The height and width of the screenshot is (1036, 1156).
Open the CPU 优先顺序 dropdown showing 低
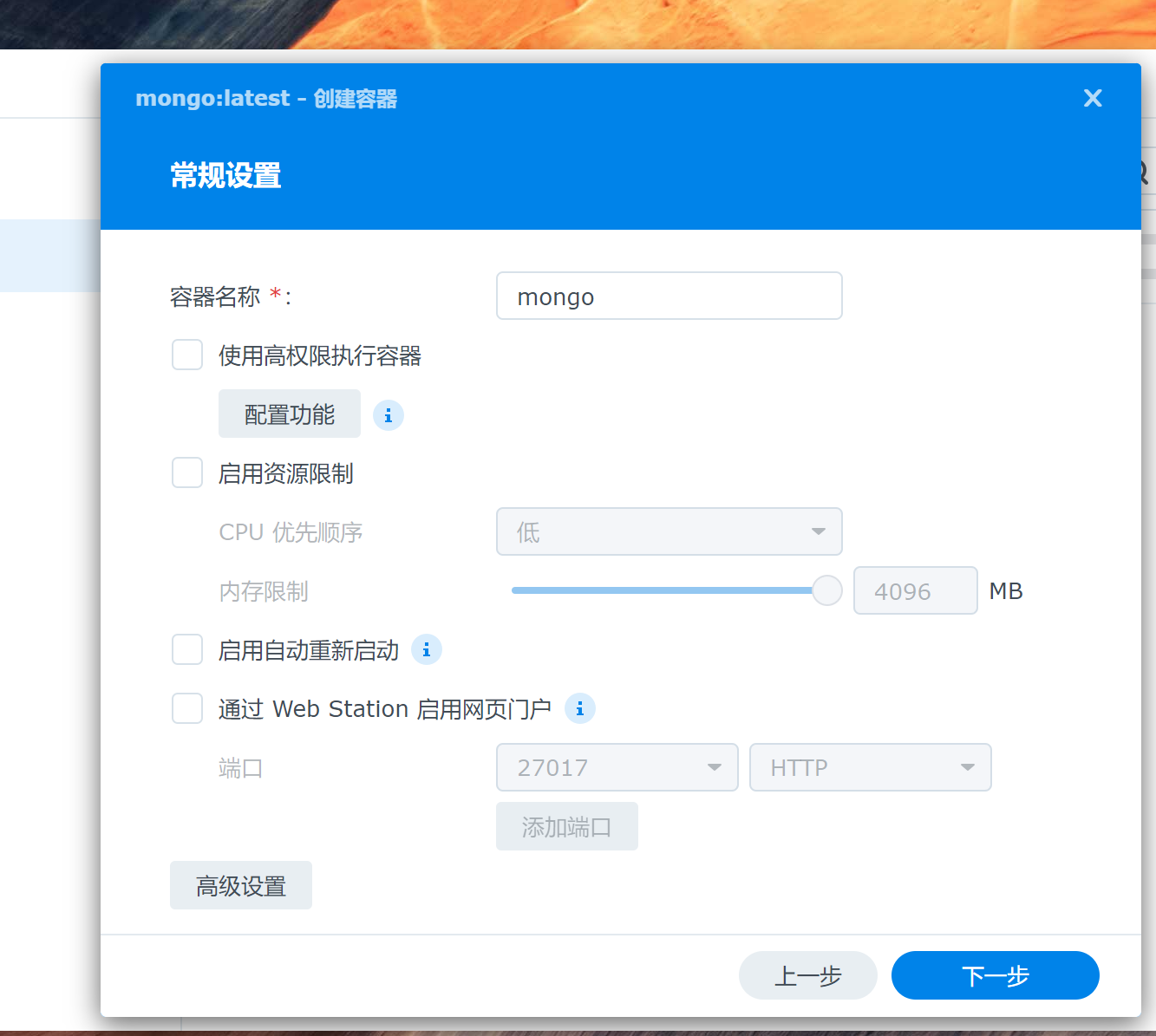pyautogui.click(x=669, y=531)
